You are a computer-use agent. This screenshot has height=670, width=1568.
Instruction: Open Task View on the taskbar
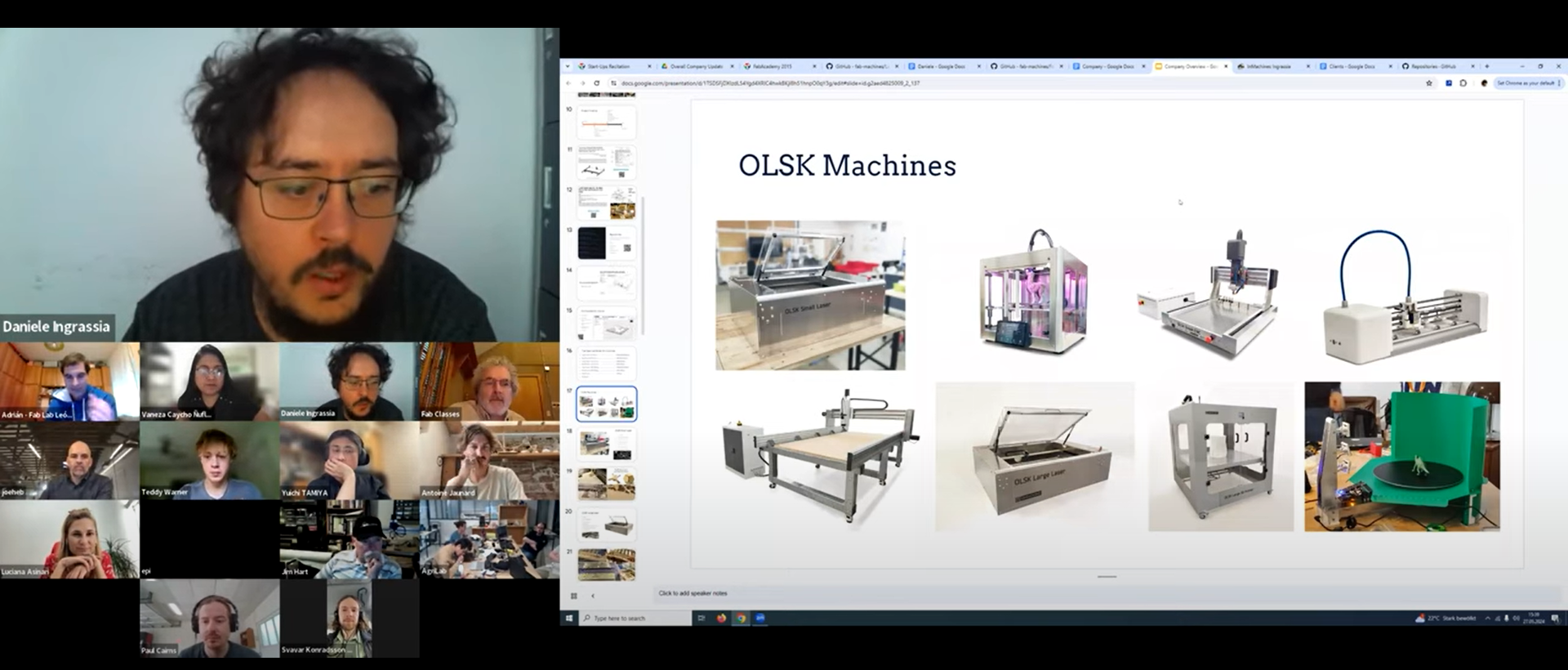[701, 619]
